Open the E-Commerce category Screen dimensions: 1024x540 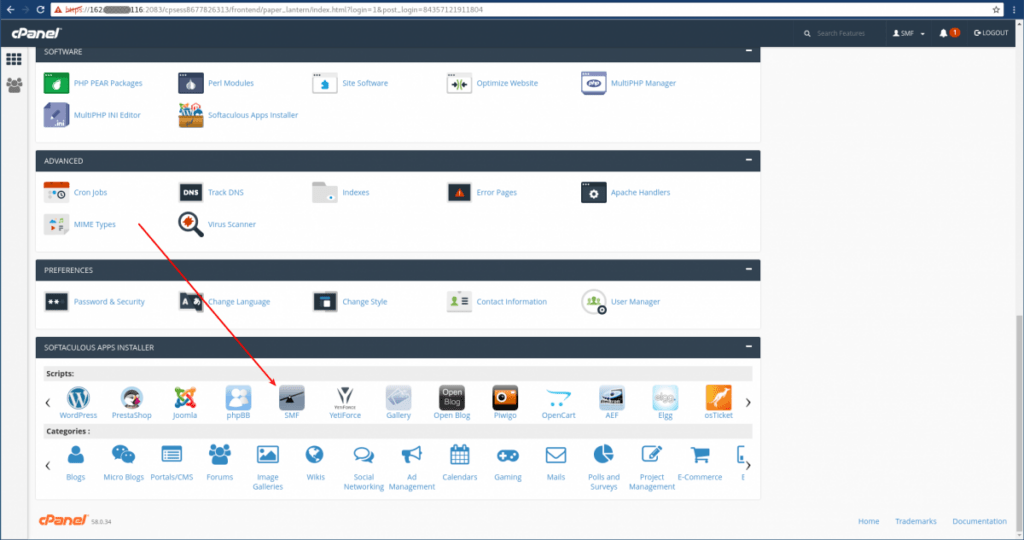pos(699,462)
